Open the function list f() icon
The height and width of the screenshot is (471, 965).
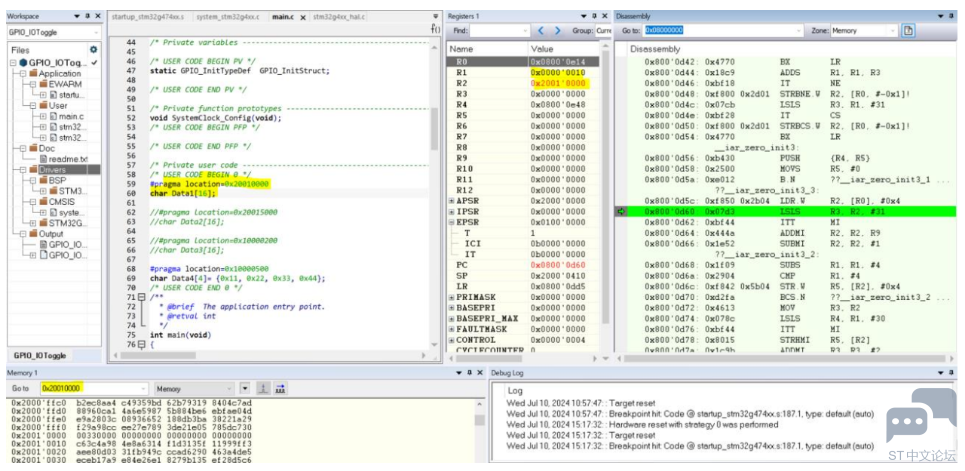click(434, 30)
